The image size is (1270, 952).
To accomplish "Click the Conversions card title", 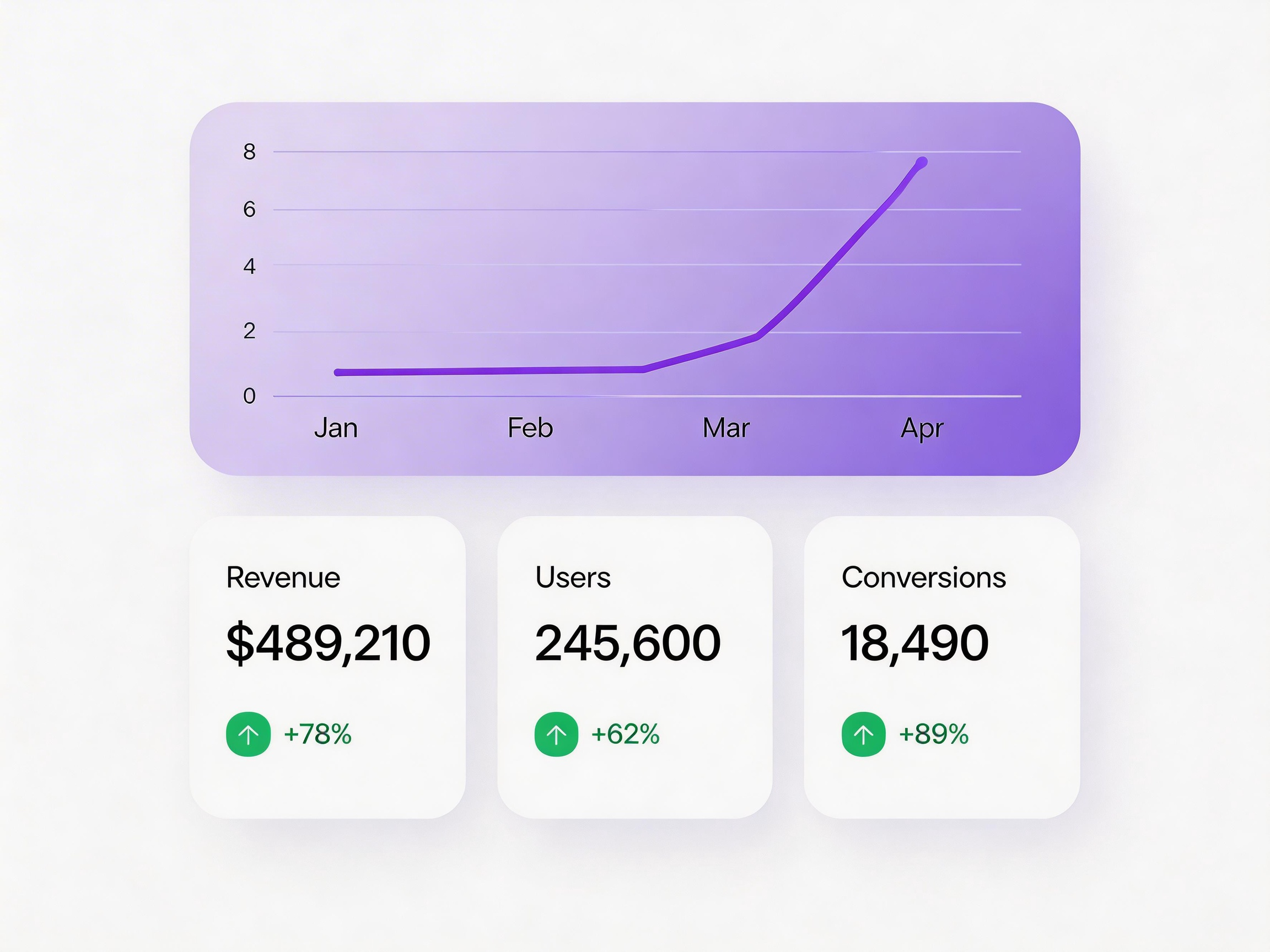I will (923, 577).
